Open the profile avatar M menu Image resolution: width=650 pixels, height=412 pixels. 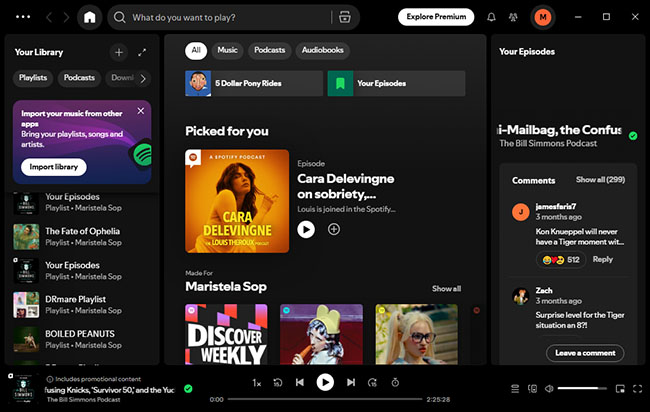pyautogui.click(x=543, y=17)
